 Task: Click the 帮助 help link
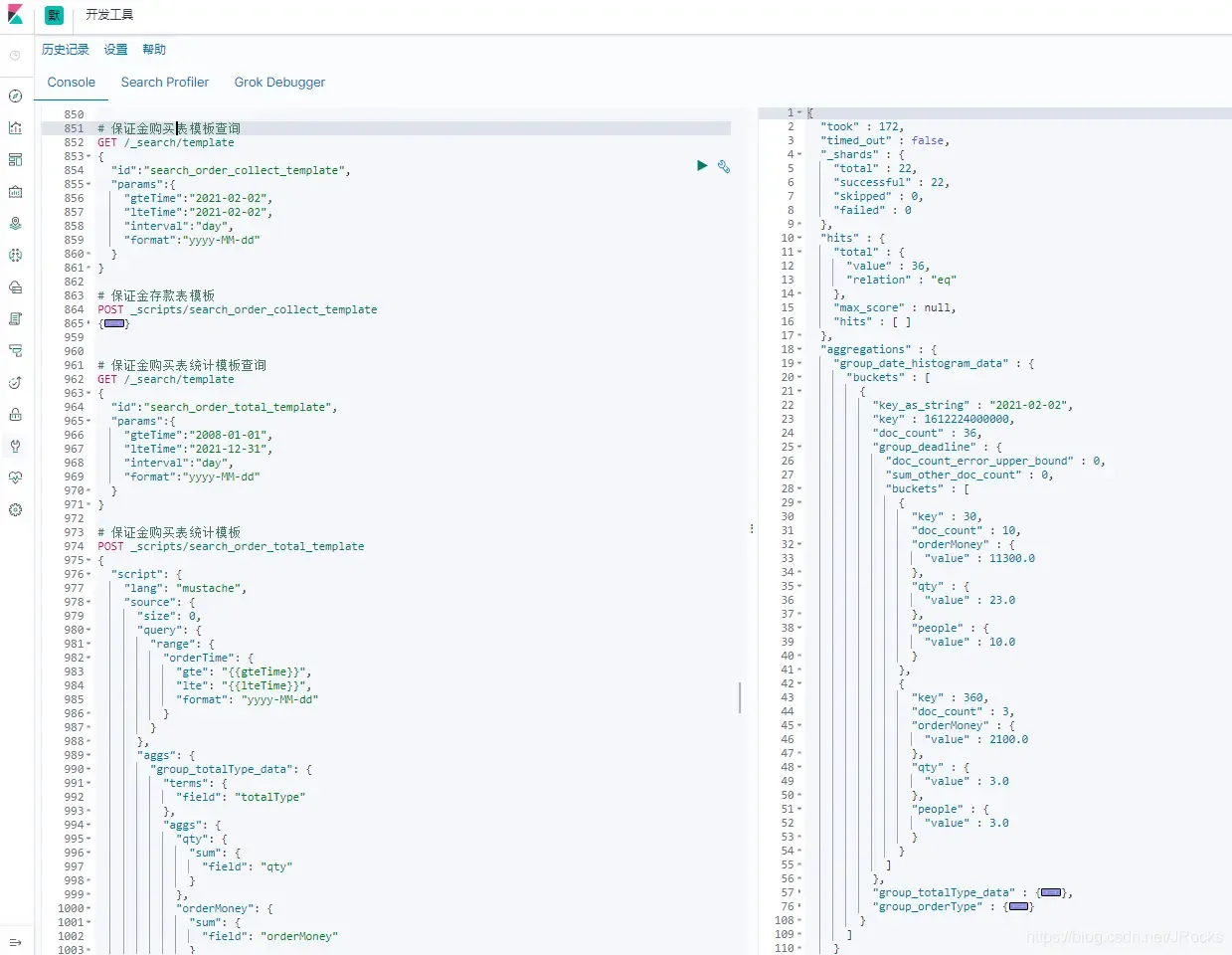point(154,49)
